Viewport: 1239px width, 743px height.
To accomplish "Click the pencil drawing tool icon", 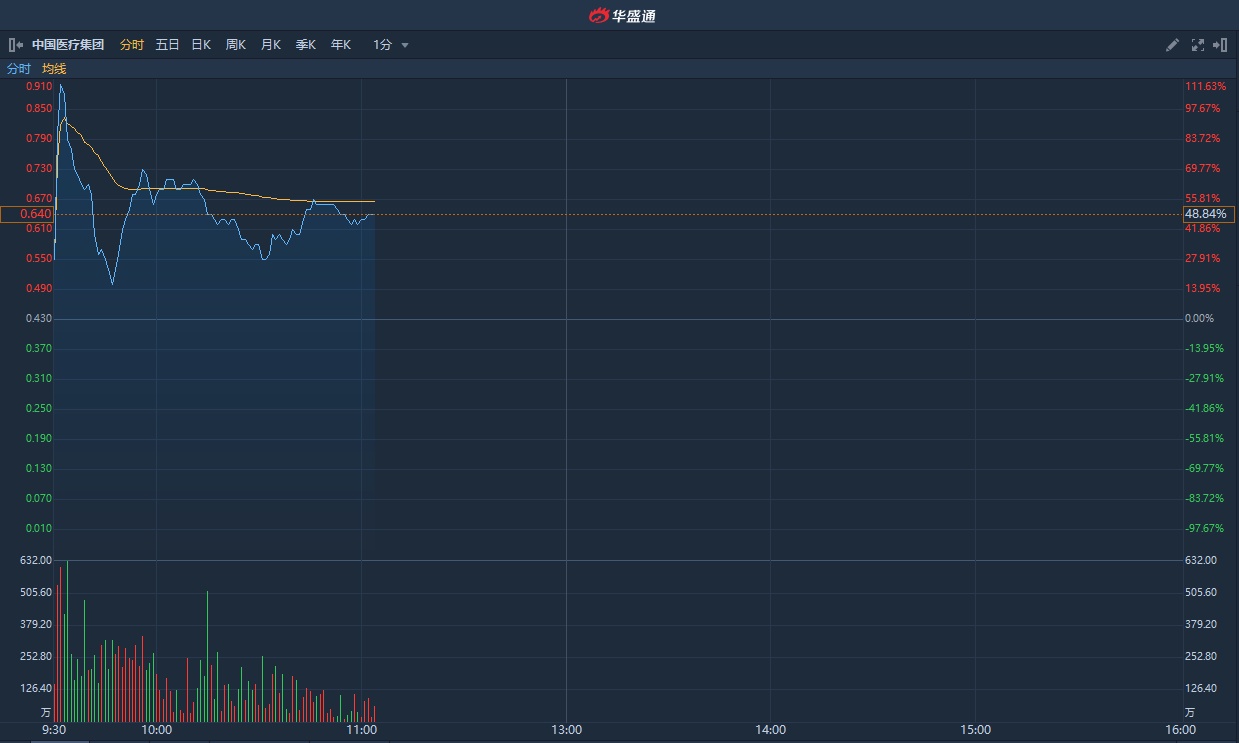I will tap(1173, 45).
